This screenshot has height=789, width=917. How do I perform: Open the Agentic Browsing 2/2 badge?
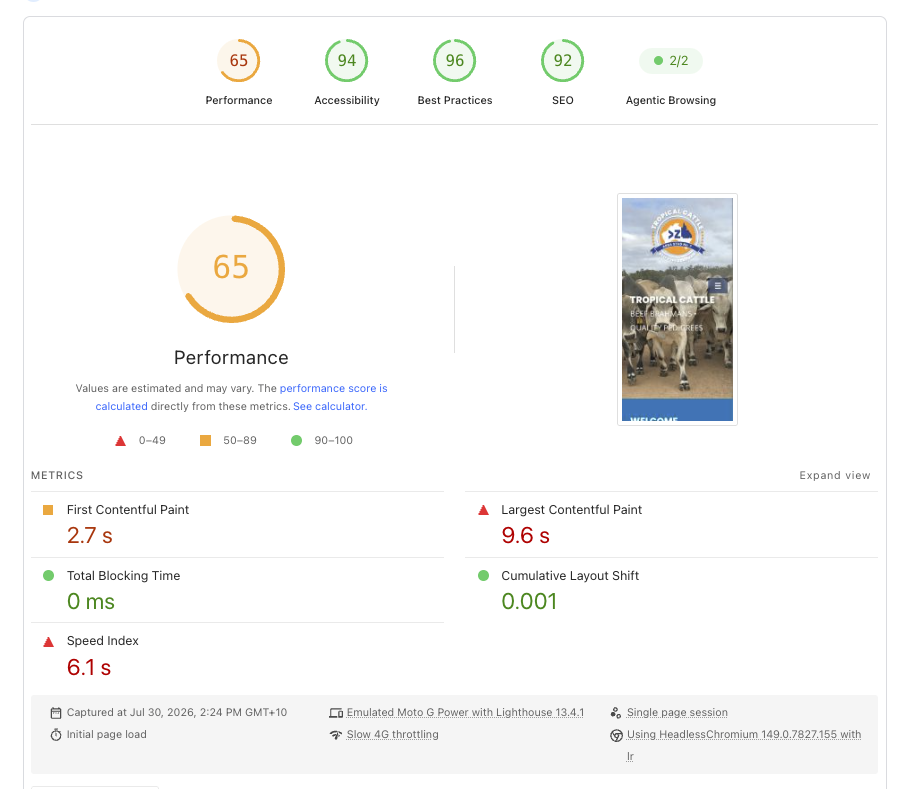click(671, 61)
